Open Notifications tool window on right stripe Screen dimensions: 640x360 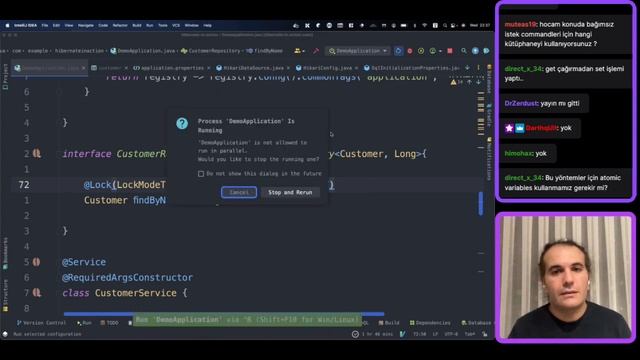click(x=489, y=159)
